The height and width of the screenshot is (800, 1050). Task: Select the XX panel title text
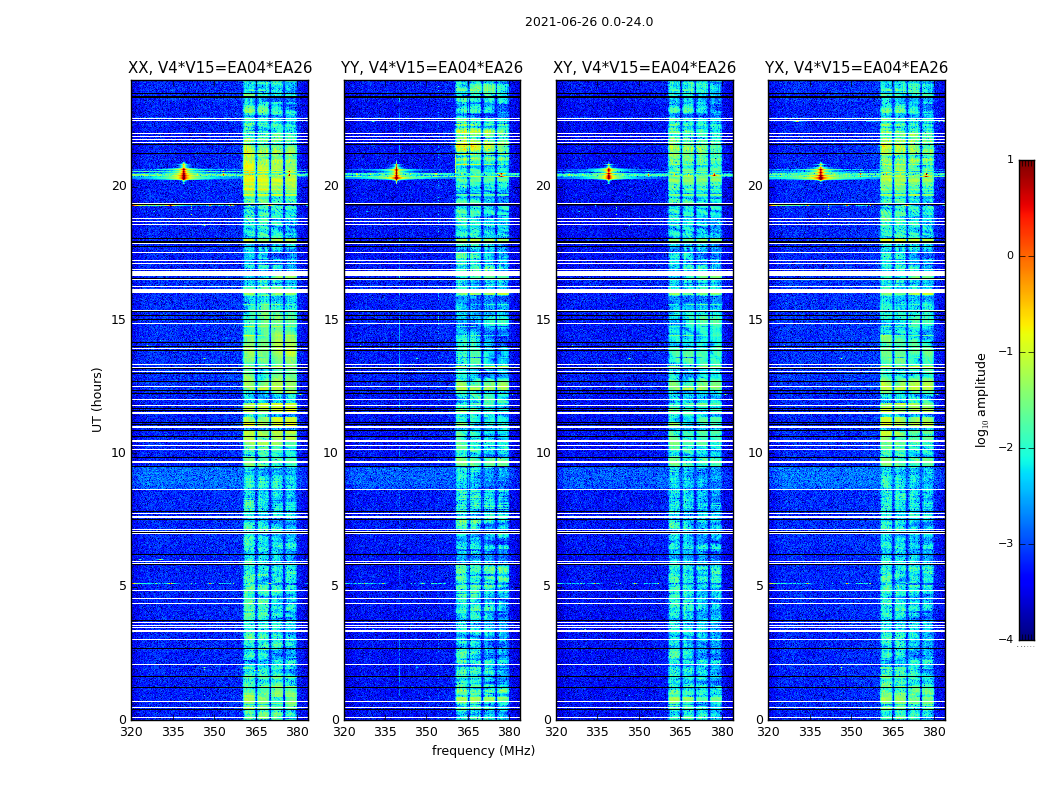coord(220,68)
